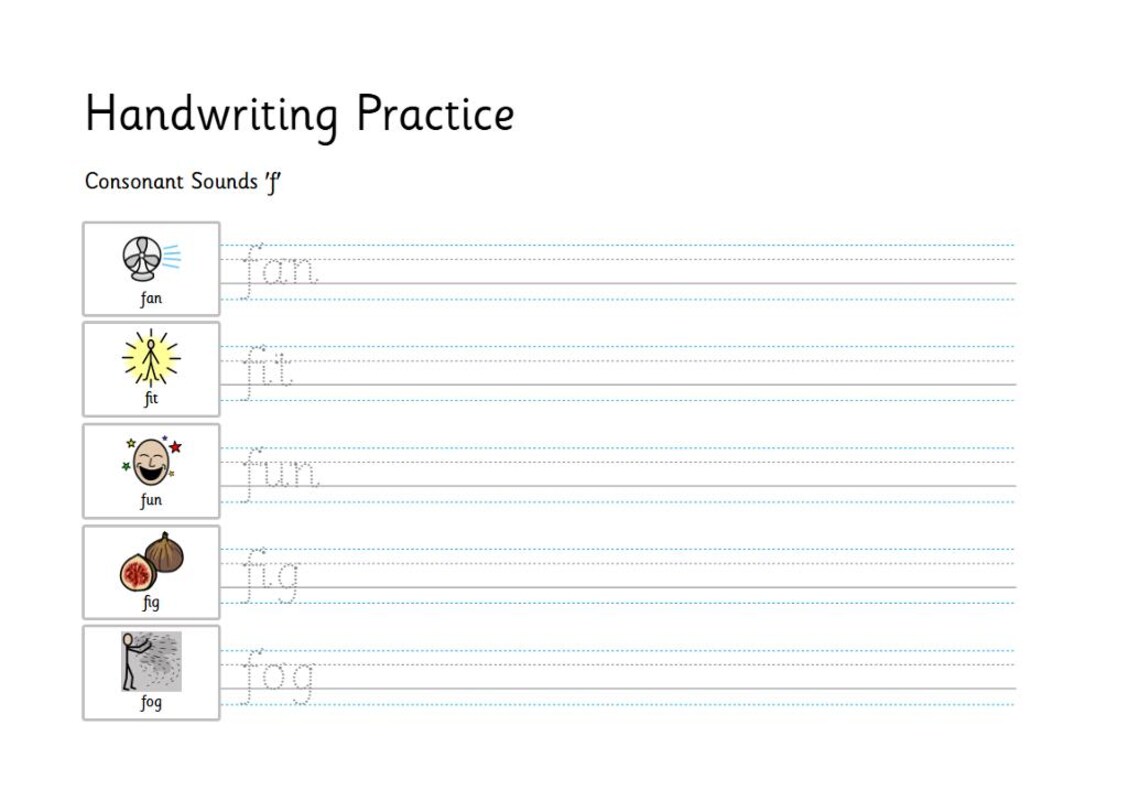1140x801 pixels.
Task: Click the dotted traceable word 'fun'
Action: point(279,474)
